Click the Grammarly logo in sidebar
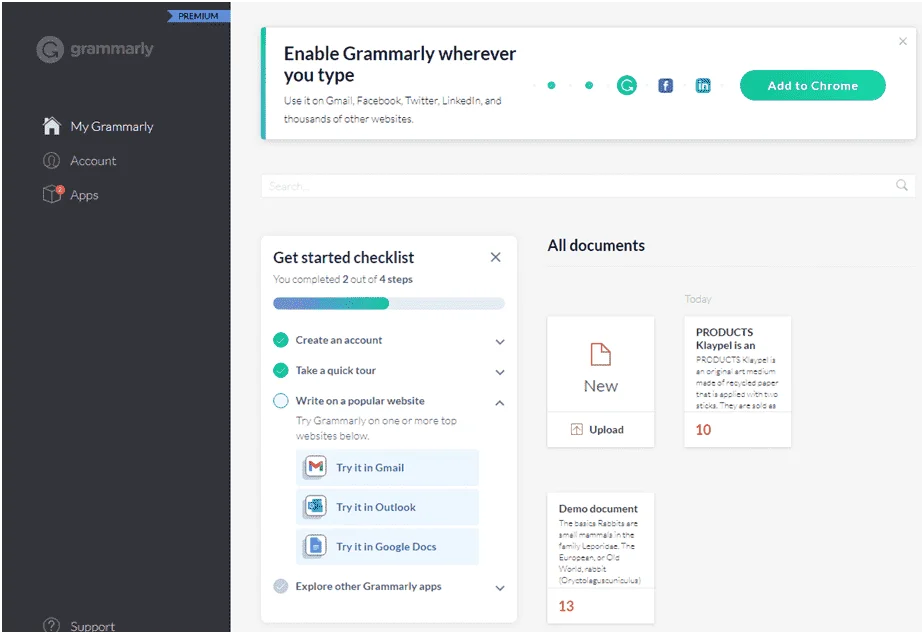This screenshot has width=924, height=634. click(x=94, y=49)
